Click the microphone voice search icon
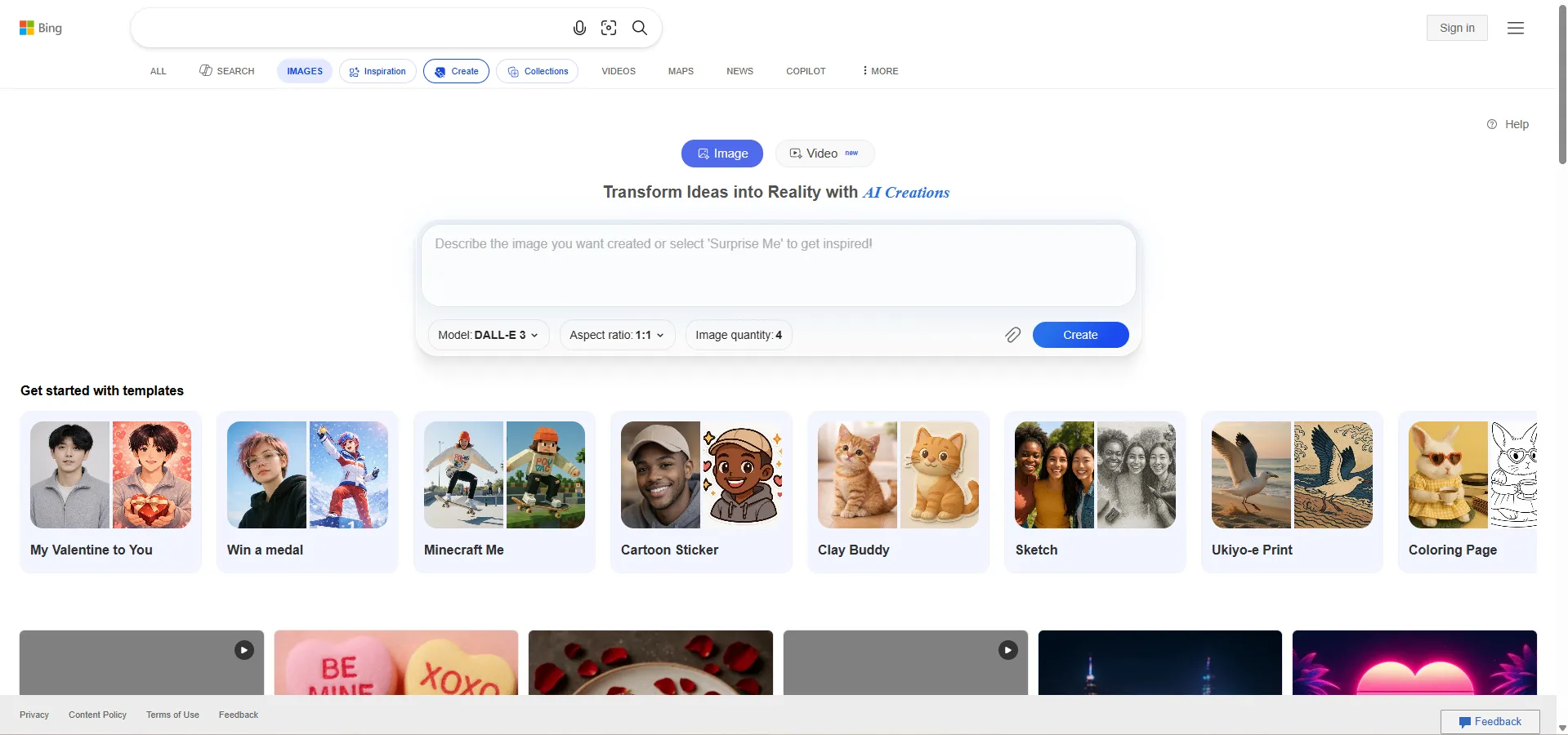 pyautogui.click(x=579, y=27)
